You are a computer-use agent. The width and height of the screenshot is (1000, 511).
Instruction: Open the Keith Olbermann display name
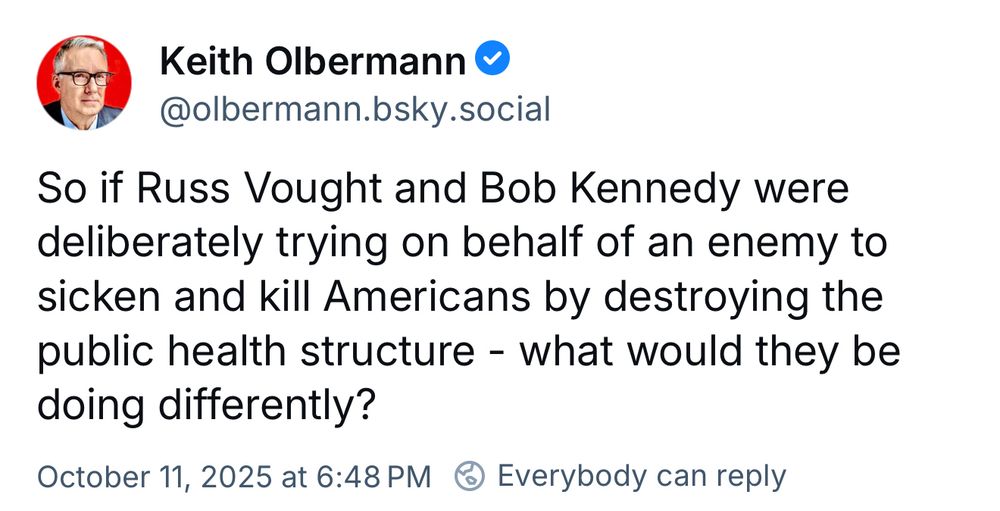click(x=312, y=63)
